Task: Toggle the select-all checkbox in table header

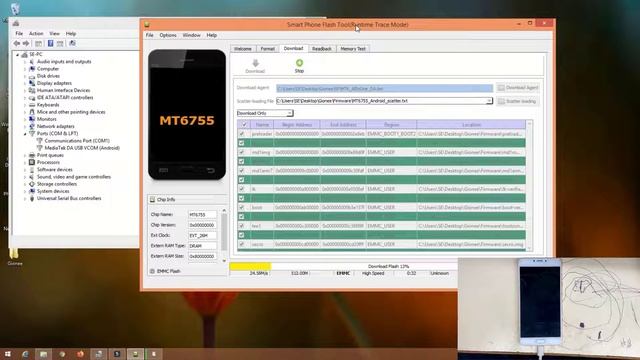Action: click(244, 124)
